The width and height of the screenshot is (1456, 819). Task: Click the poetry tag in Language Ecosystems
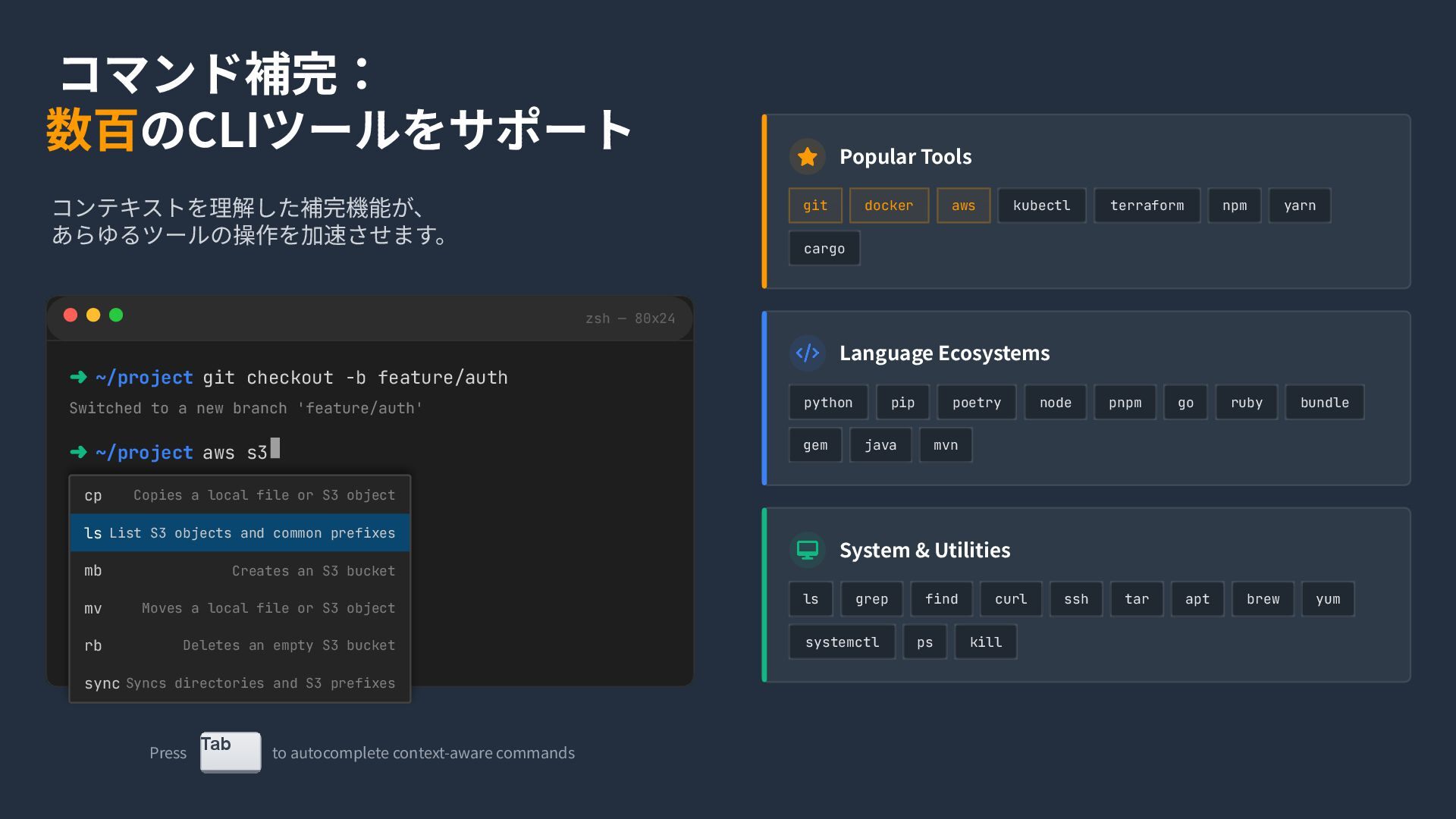click(977, 403)
